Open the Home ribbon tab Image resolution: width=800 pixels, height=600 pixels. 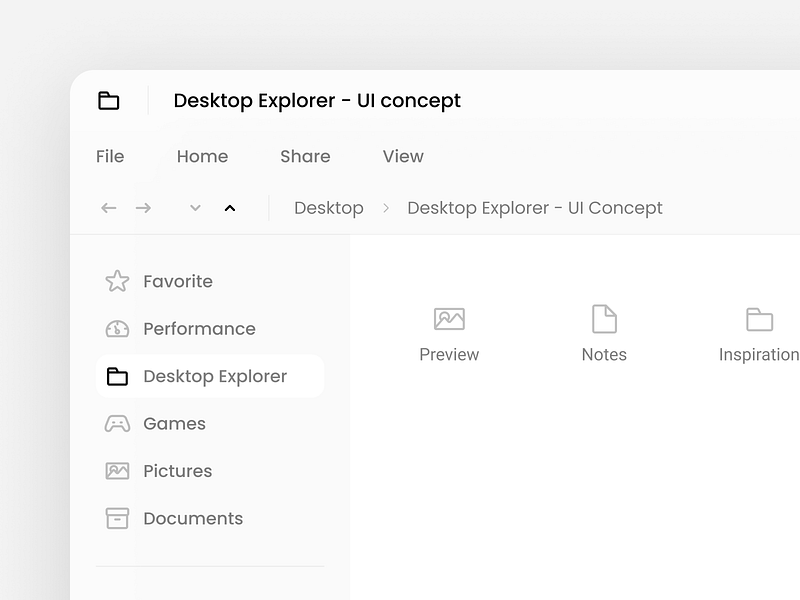(202, 156)
